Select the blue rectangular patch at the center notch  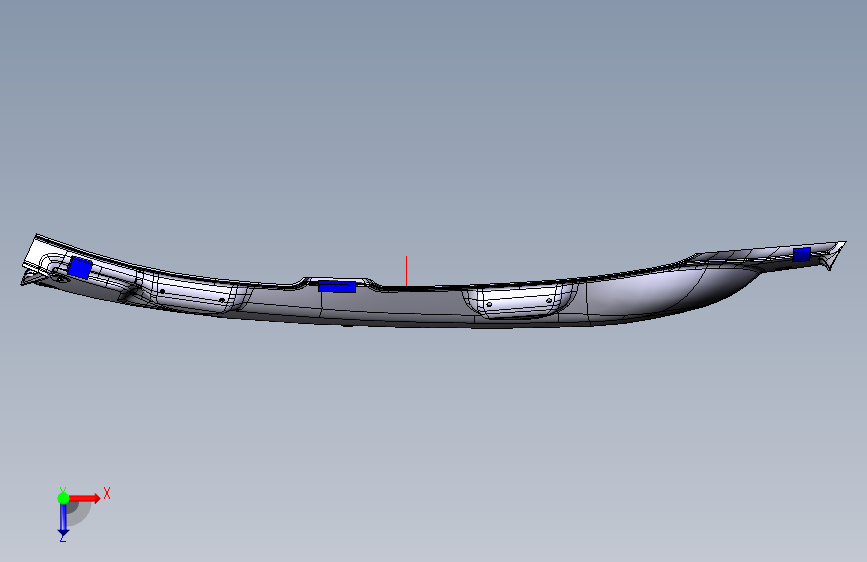click(x=337, y=287)
